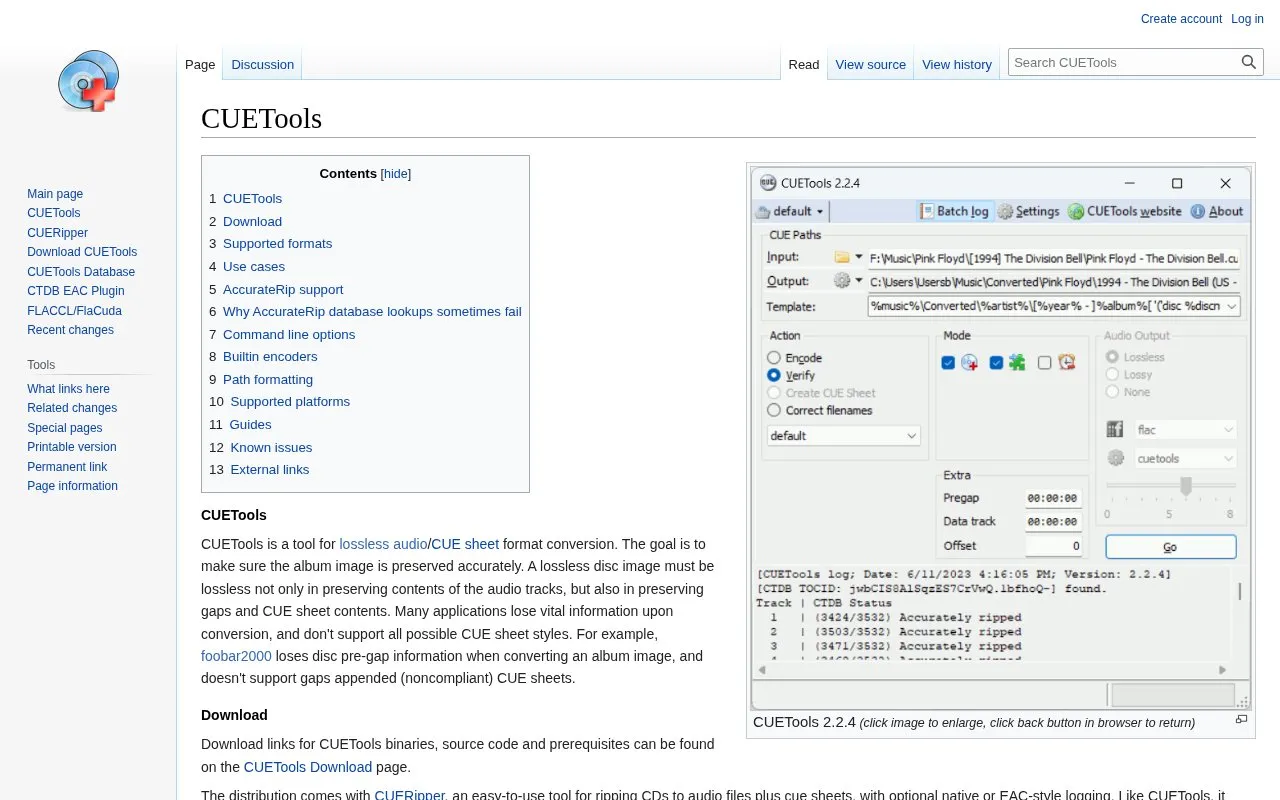Click the Log in link
The image size is (1280, 800).
tap(1247, 19)
